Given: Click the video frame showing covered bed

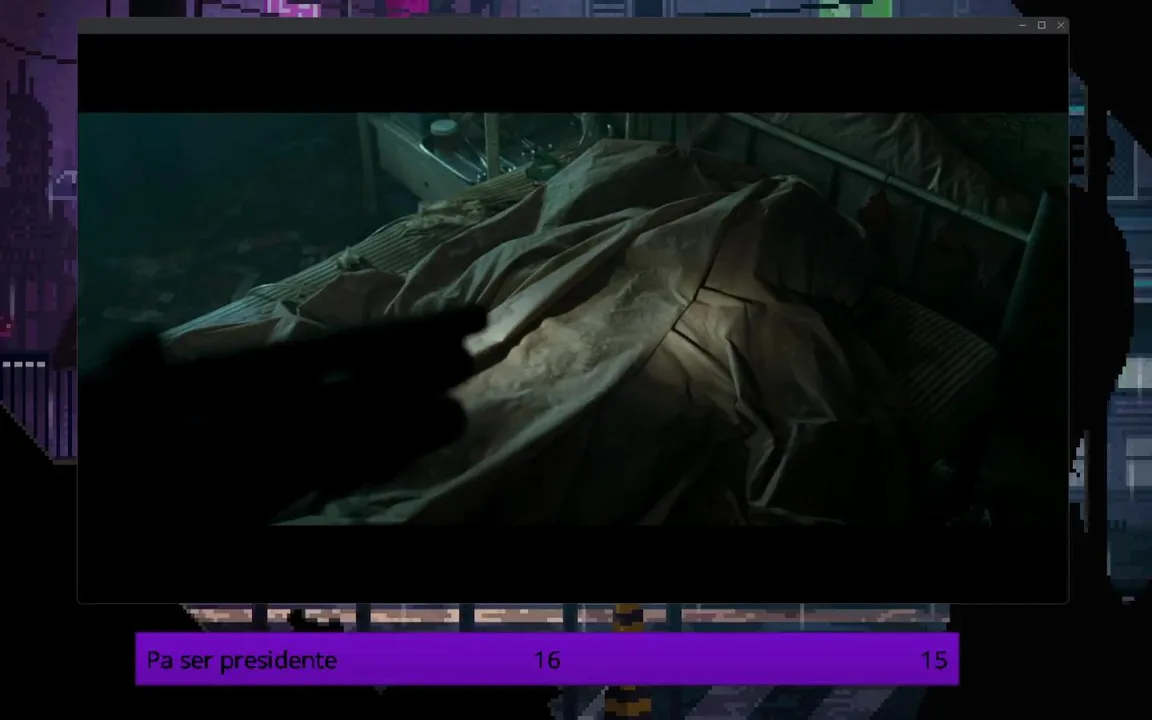Looking at the screenshot, I should [x=573, y=318].
